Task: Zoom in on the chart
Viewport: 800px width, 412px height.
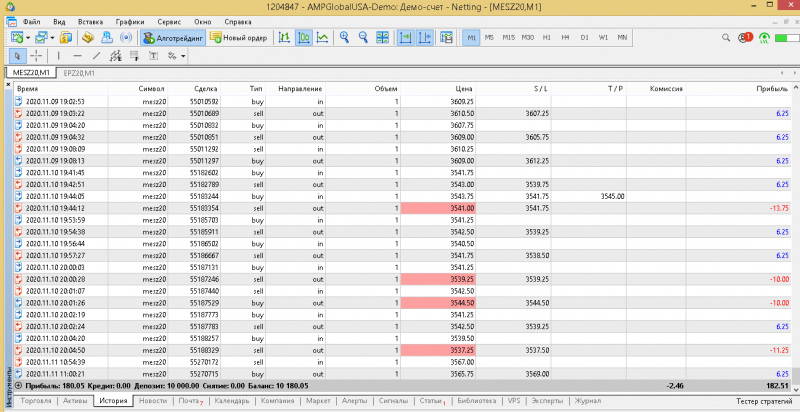Action: pos(344,38)
